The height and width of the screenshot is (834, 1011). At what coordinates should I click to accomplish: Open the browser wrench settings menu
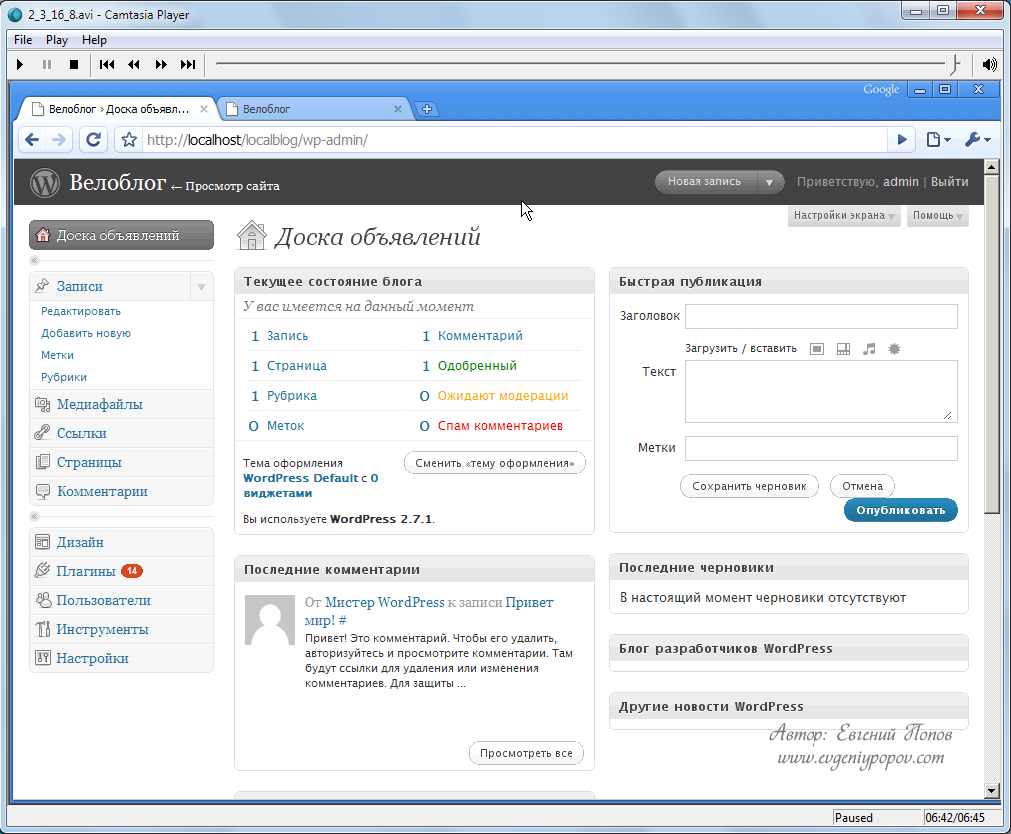[x=977, y=139]
